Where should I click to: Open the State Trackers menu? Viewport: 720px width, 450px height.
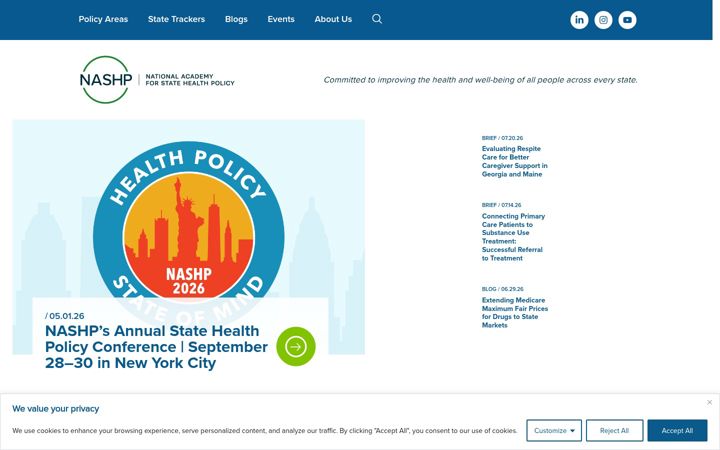pos(176,19)
